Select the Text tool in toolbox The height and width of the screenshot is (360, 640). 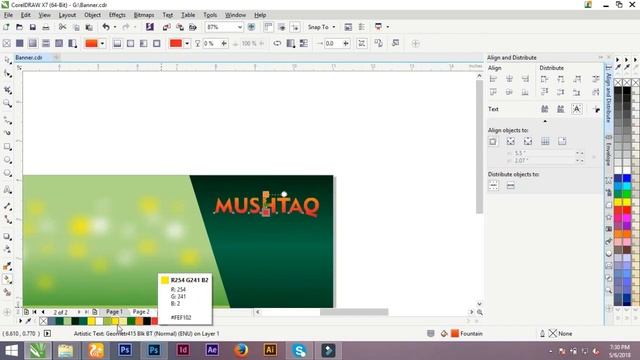point(7,190)
